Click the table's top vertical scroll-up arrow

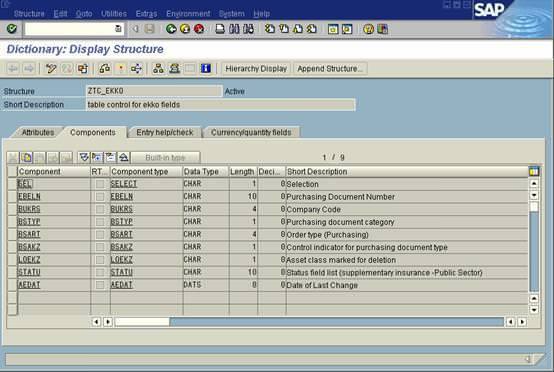pyautogui.click(x=534, y=183)
